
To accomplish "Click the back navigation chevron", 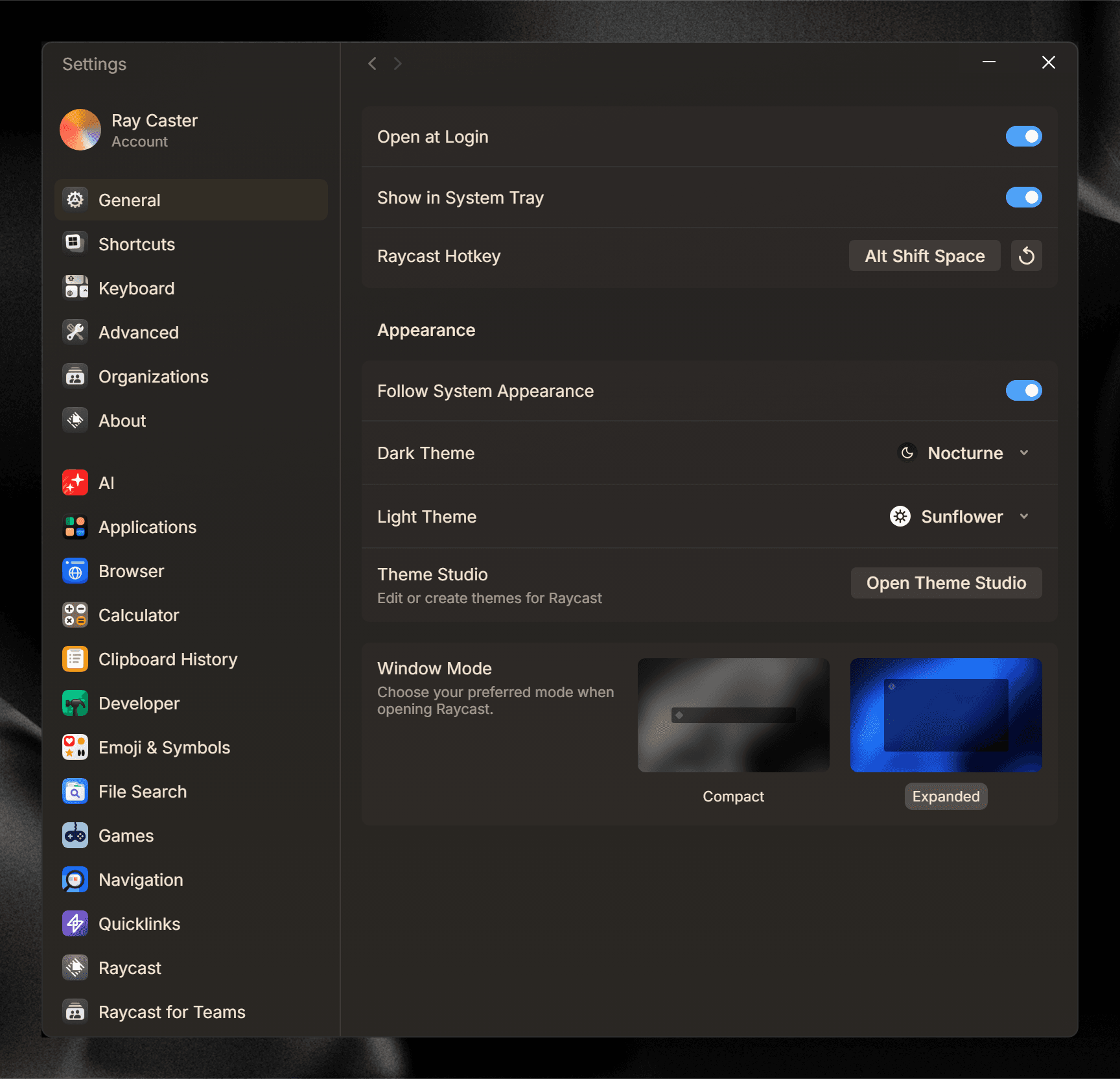I will coord(373,63).
